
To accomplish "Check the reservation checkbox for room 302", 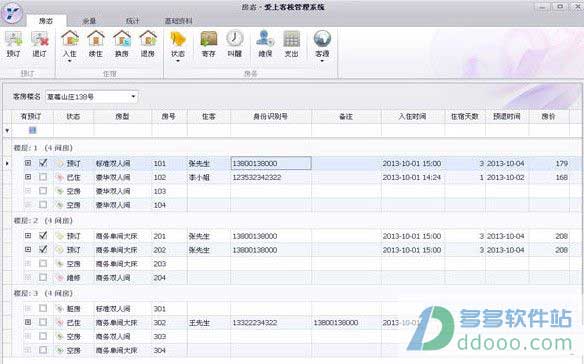I will click(x=43, y=322).
